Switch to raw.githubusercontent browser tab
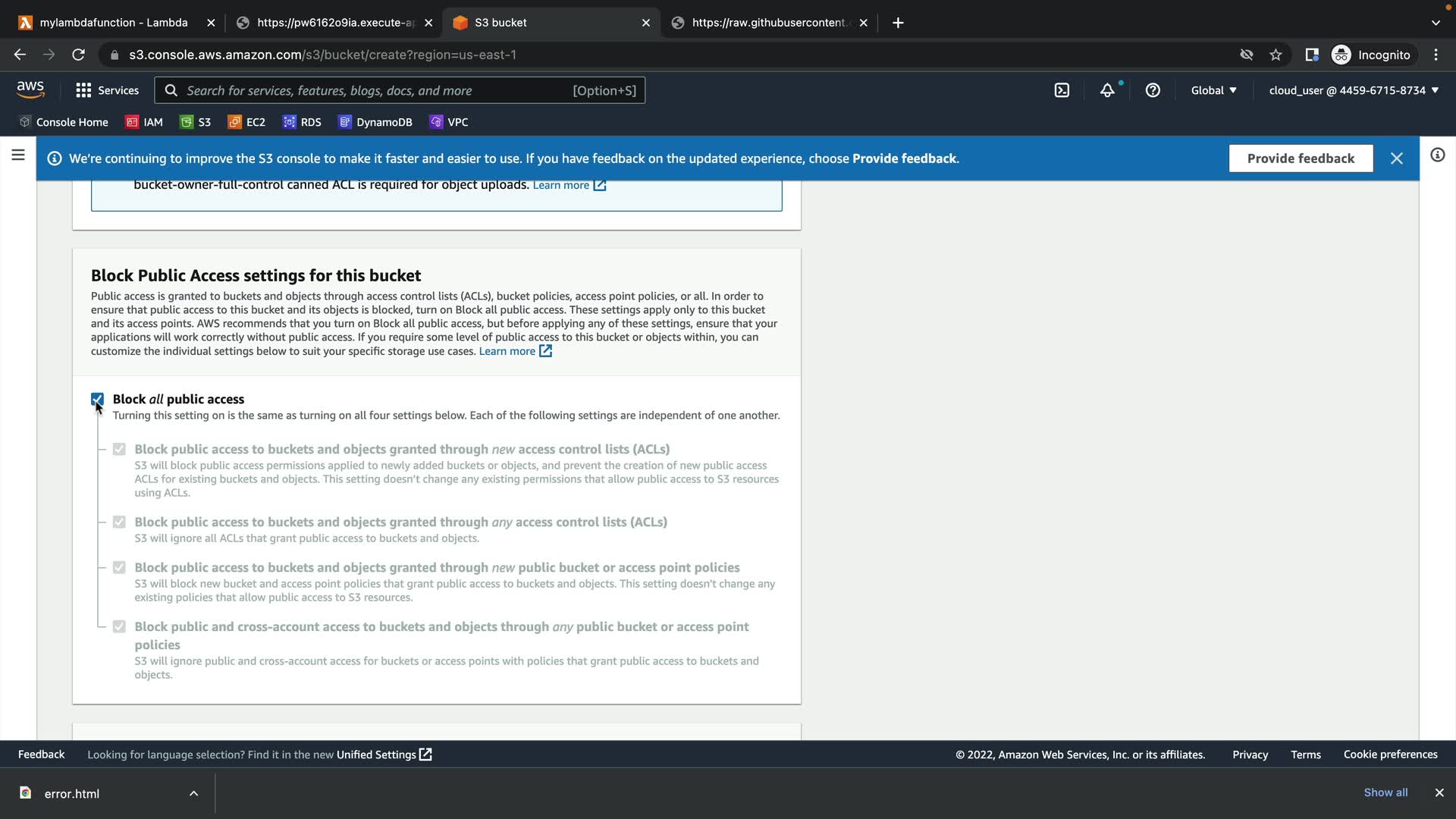The height and width of the screenshot is (819, 1456). 767,23
